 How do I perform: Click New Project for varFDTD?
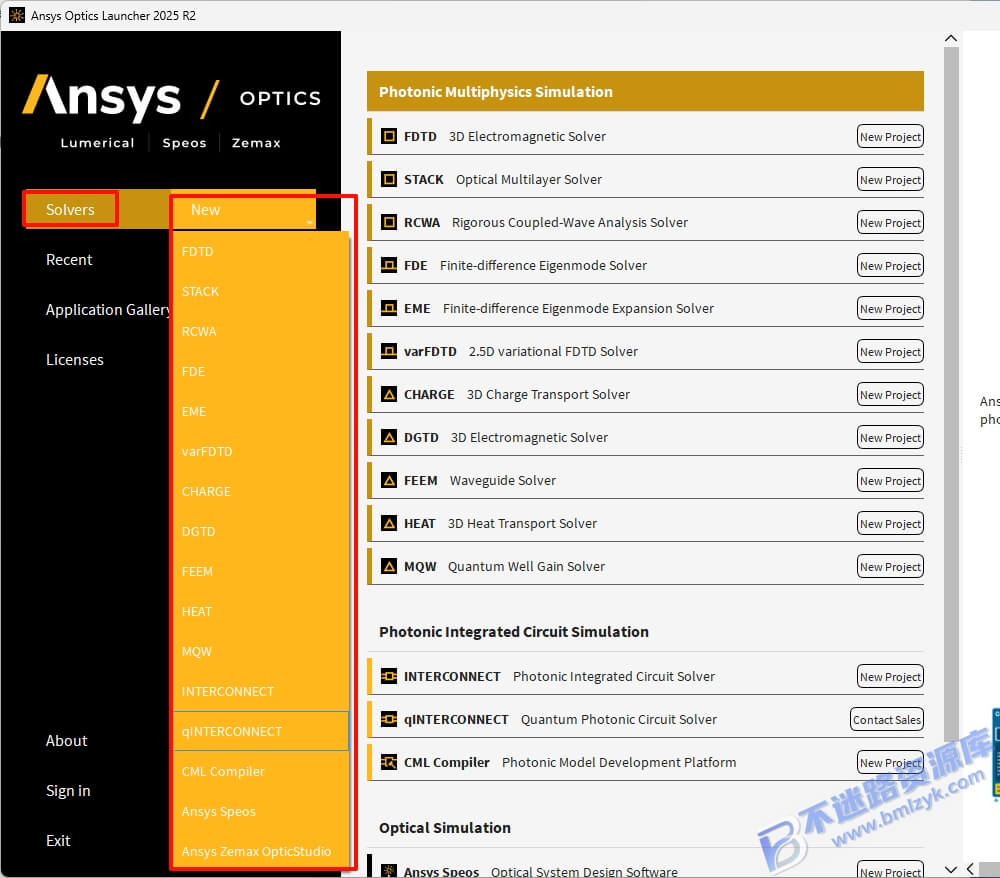tap(890, 352)
